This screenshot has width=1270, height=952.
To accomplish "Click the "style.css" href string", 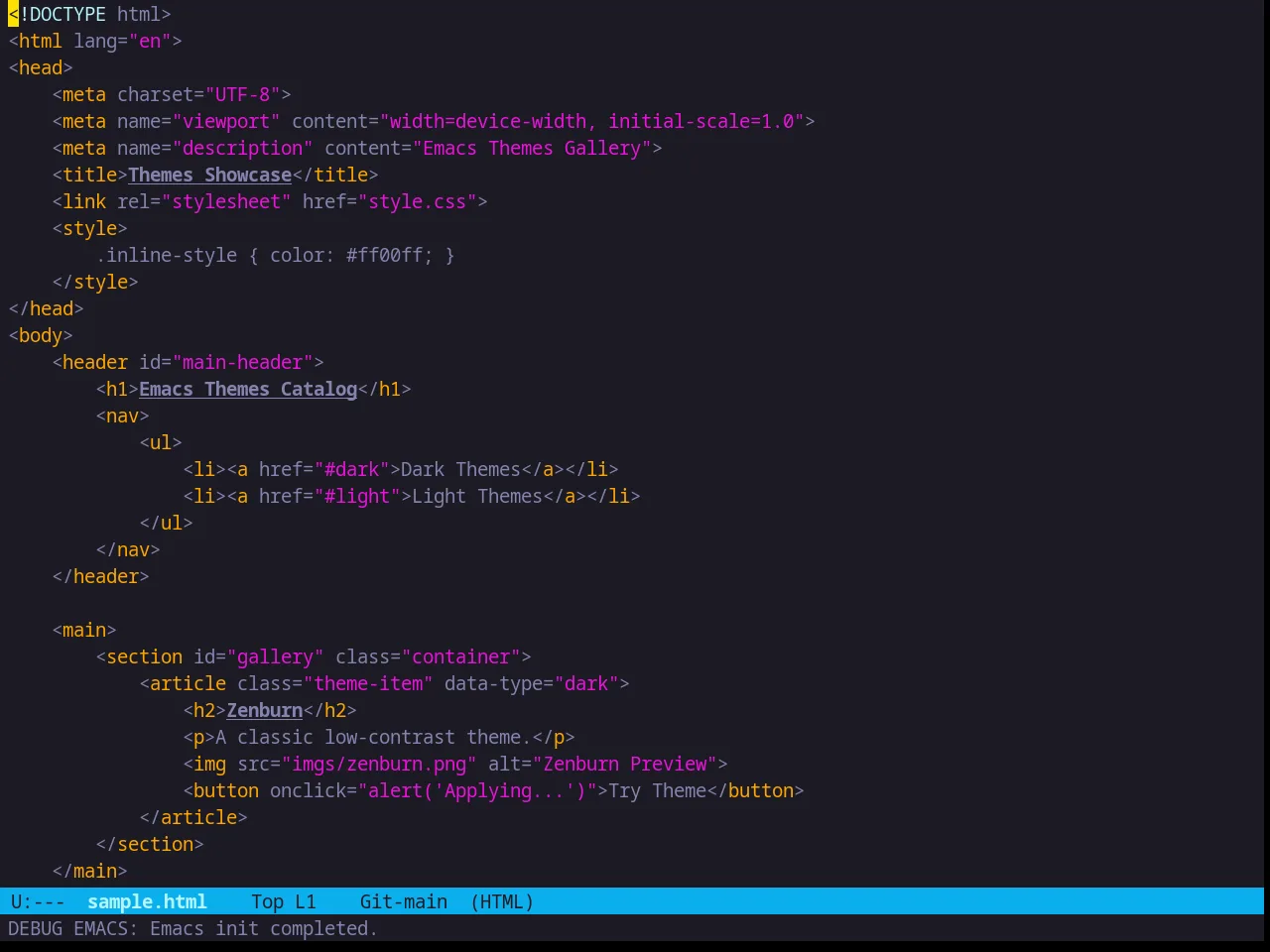I will click(x=418, y=201).
